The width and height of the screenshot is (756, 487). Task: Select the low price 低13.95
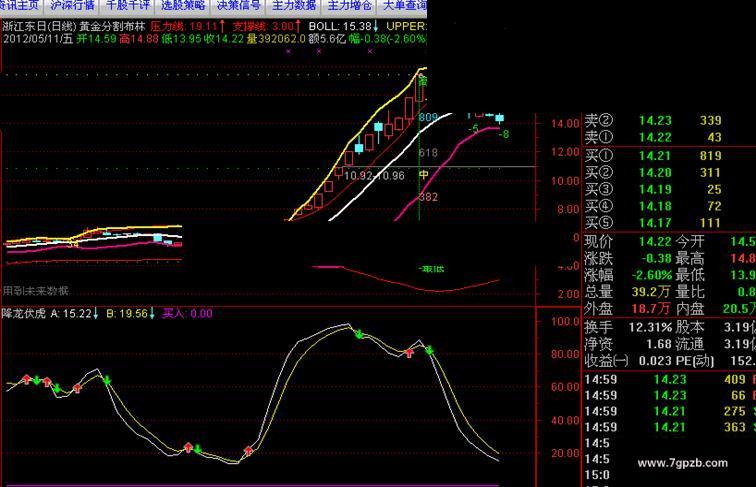(x=181, y=39)
